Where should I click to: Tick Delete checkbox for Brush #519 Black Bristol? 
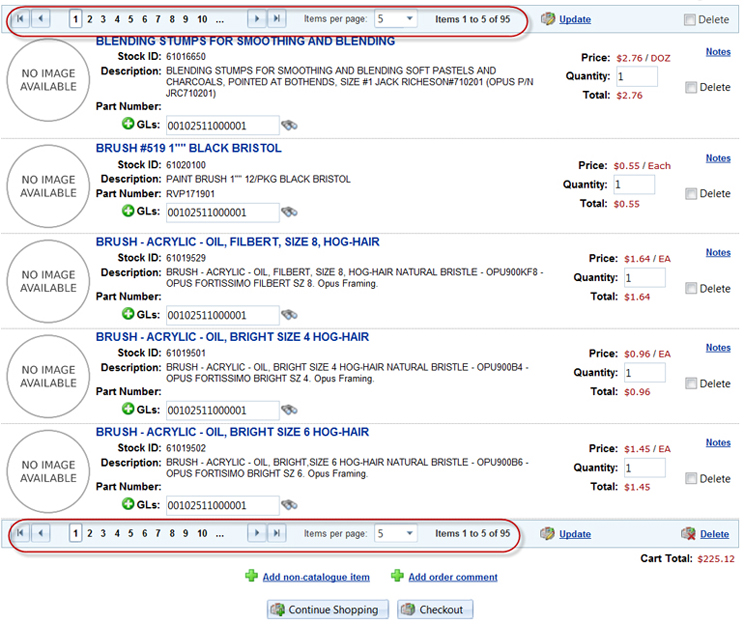pos(691,194)
